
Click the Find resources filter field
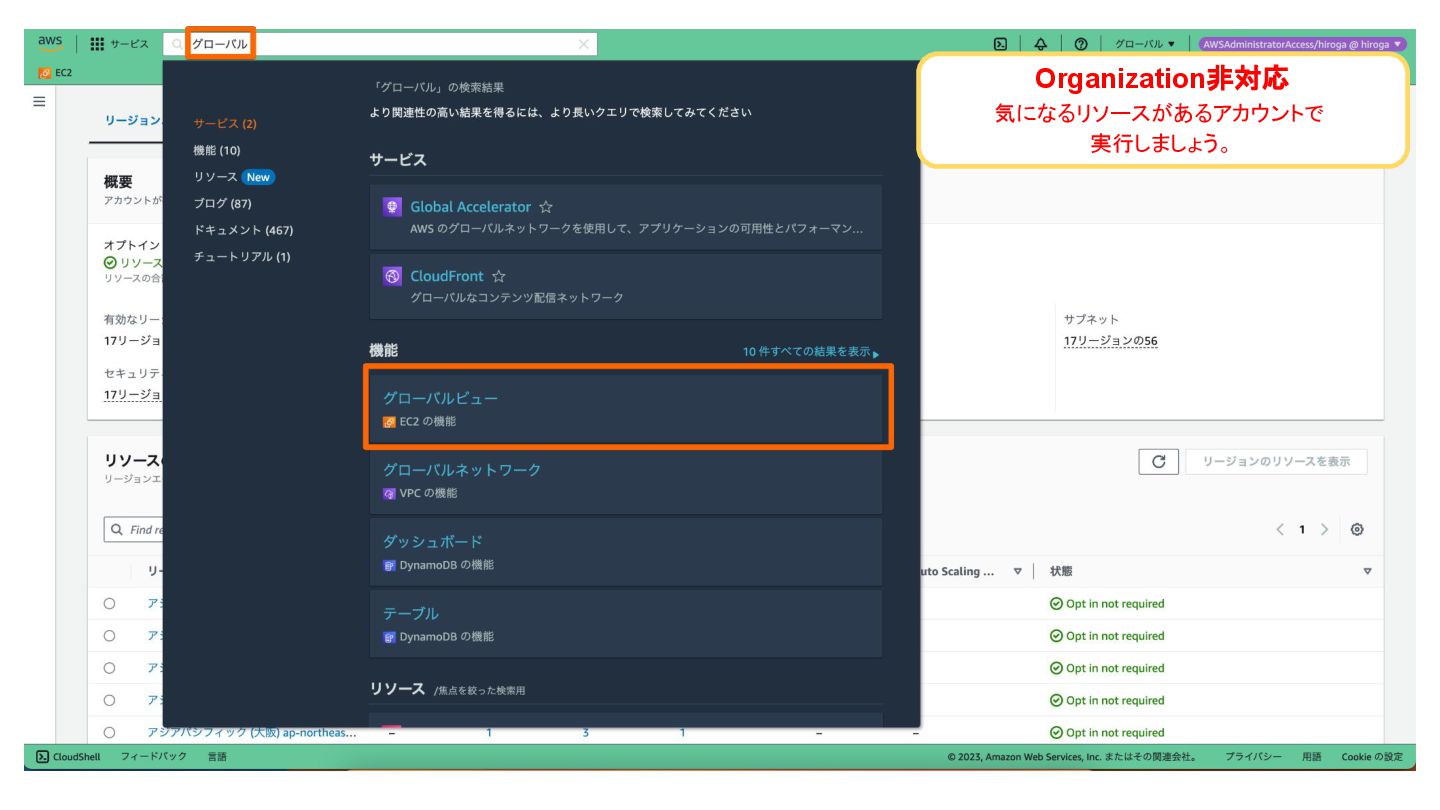(135, 530)
